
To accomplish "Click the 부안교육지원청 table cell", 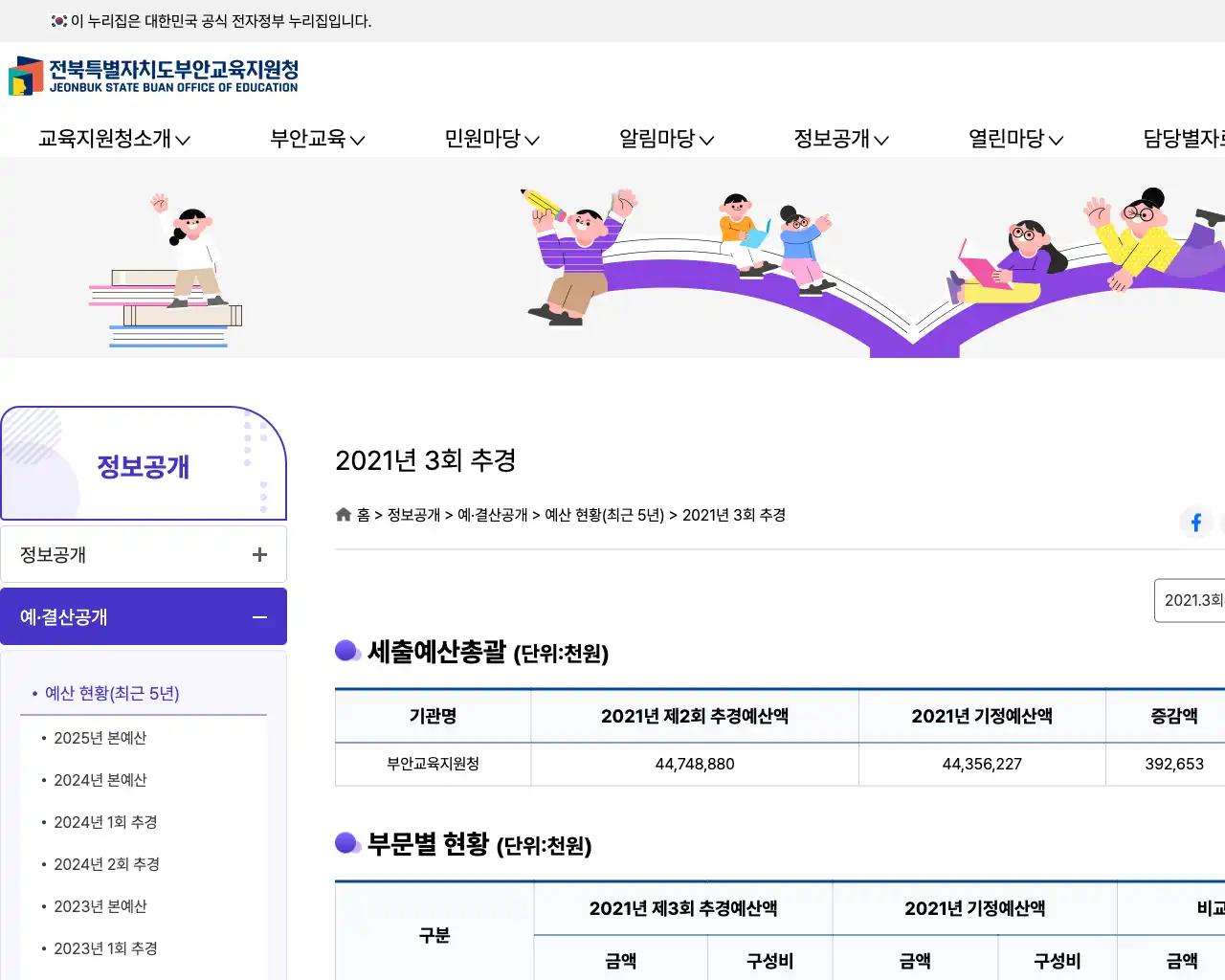I will (433, 764).
